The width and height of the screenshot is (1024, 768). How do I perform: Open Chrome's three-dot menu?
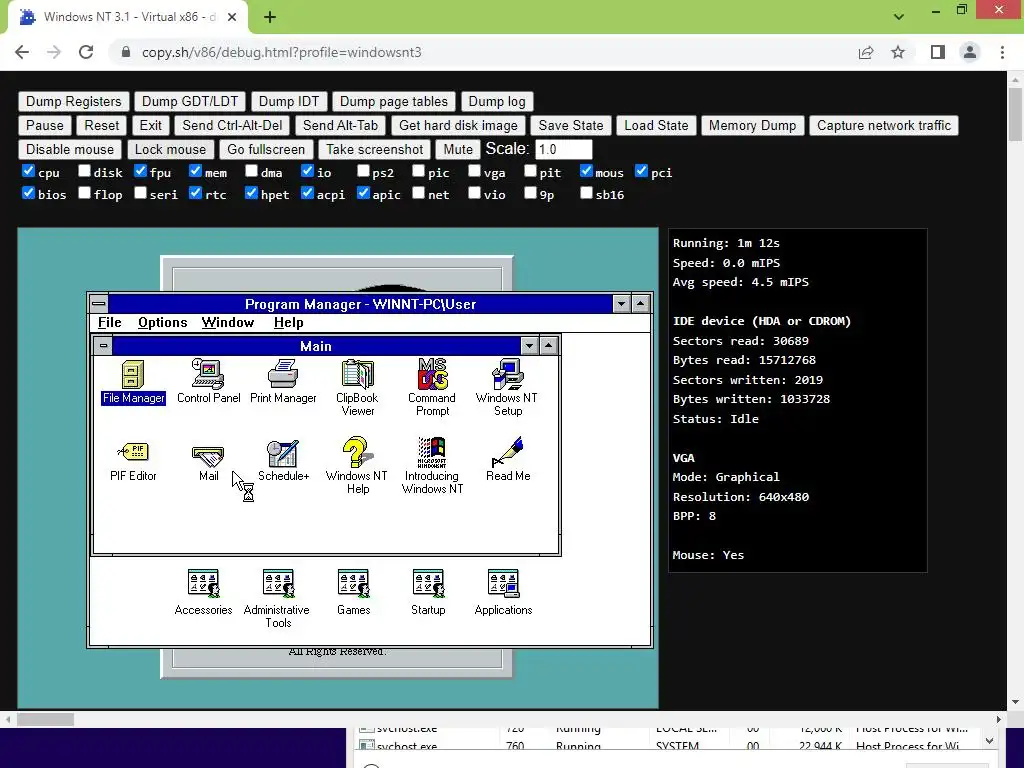1002,52
